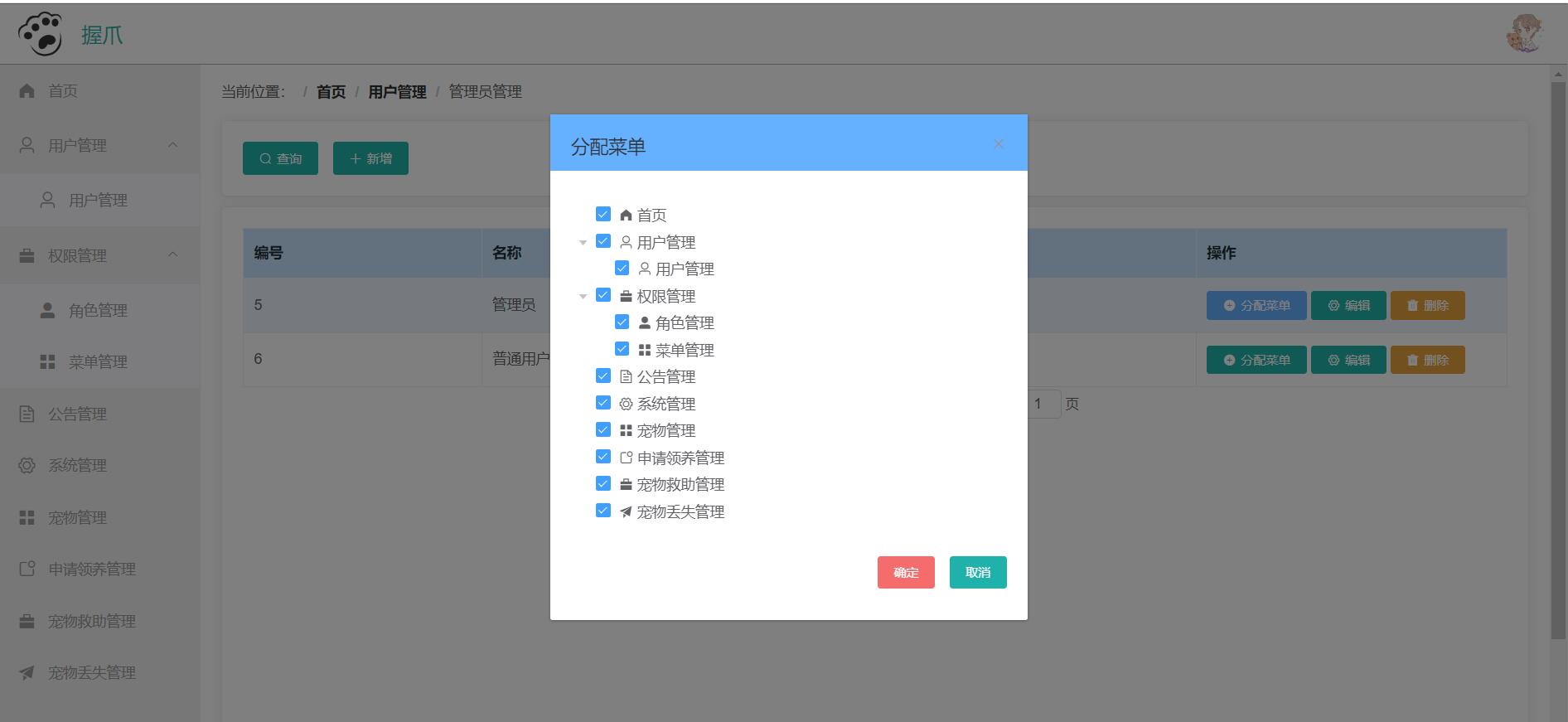Uncheck the 系统管理 checkbox in dialog

tap(603, 403)
